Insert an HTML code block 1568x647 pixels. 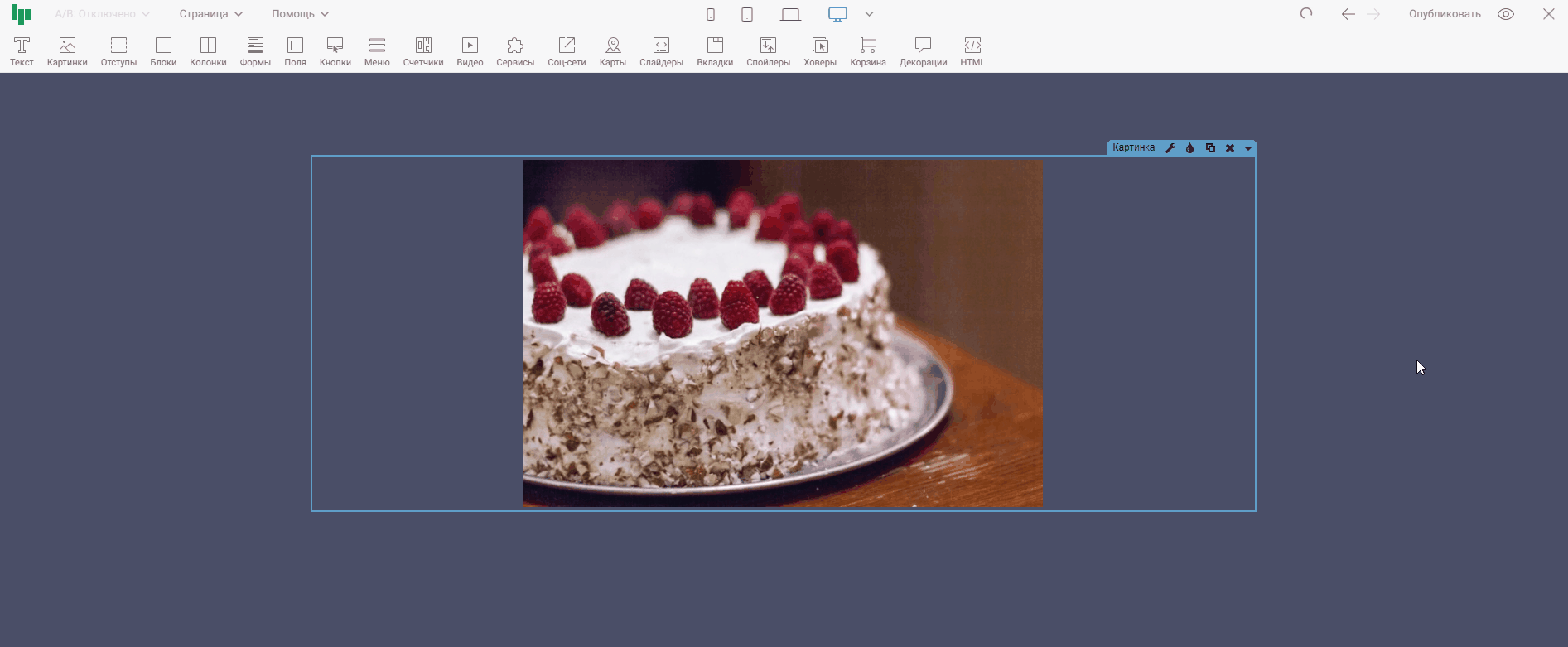point(972,51)
